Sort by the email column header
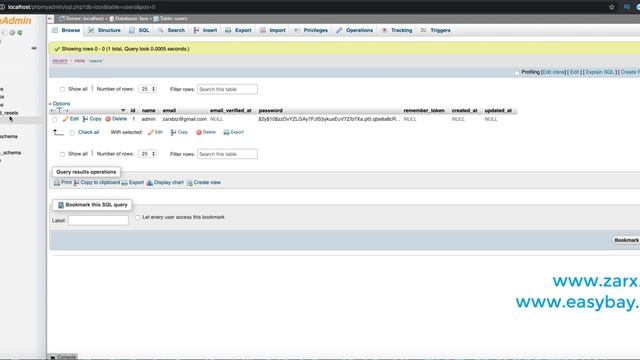Image resolution: width=640 pixels, height=360 pixels. point(169,111)
